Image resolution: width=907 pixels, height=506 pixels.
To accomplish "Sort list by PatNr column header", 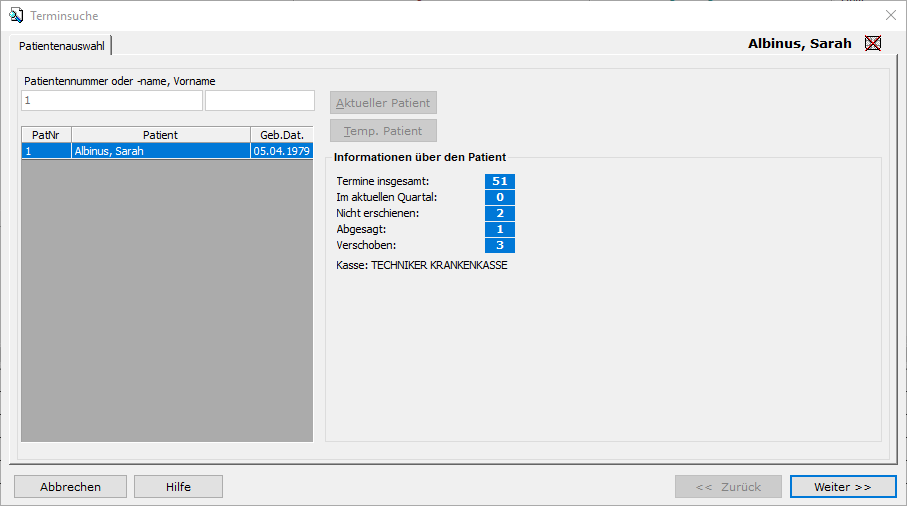I will (x=46, y=135).
